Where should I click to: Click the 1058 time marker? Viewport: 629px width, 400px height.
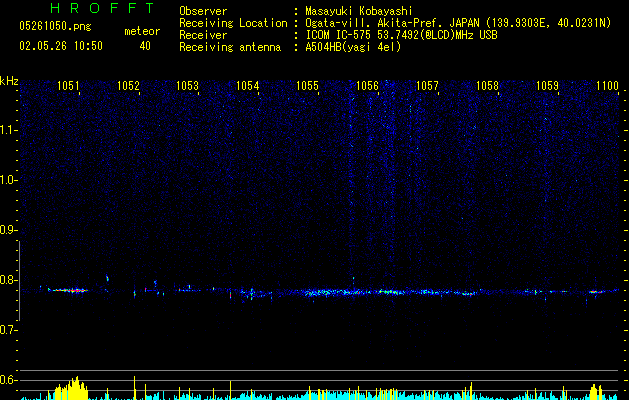(x=487, y=86)
